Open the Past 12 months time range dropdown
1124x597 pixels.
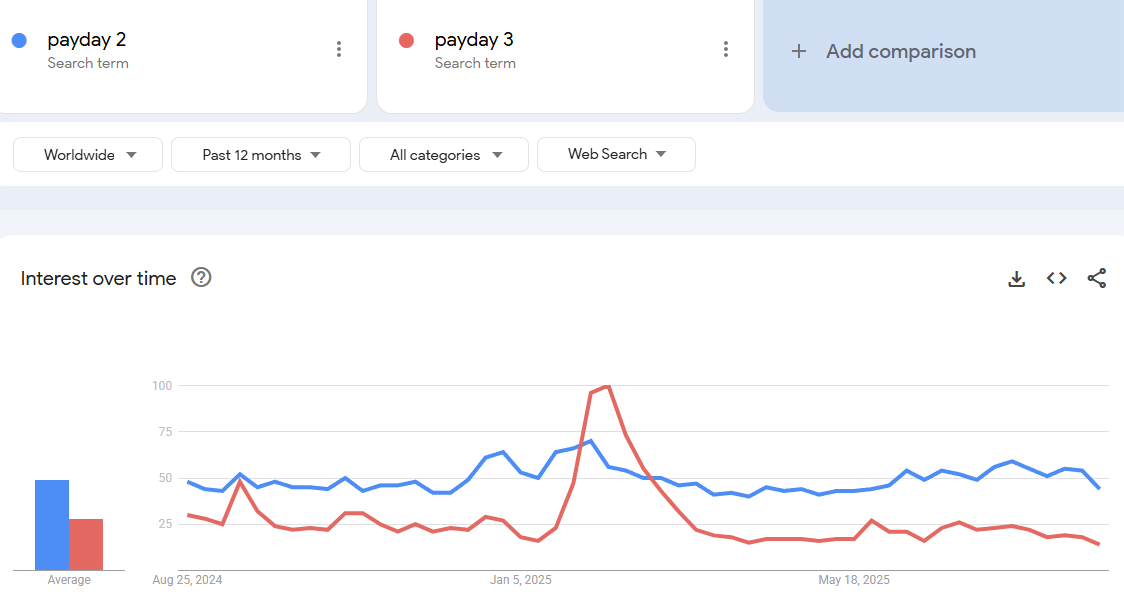[261, 155]
